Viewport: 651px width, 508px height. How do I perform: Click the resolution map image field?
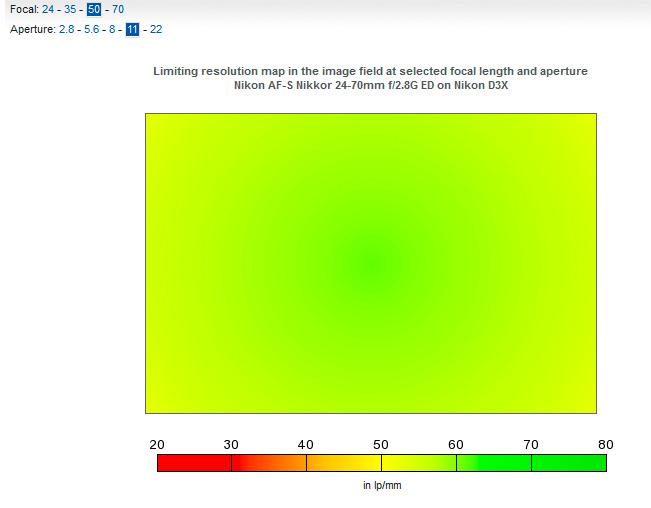click(371, 263)
